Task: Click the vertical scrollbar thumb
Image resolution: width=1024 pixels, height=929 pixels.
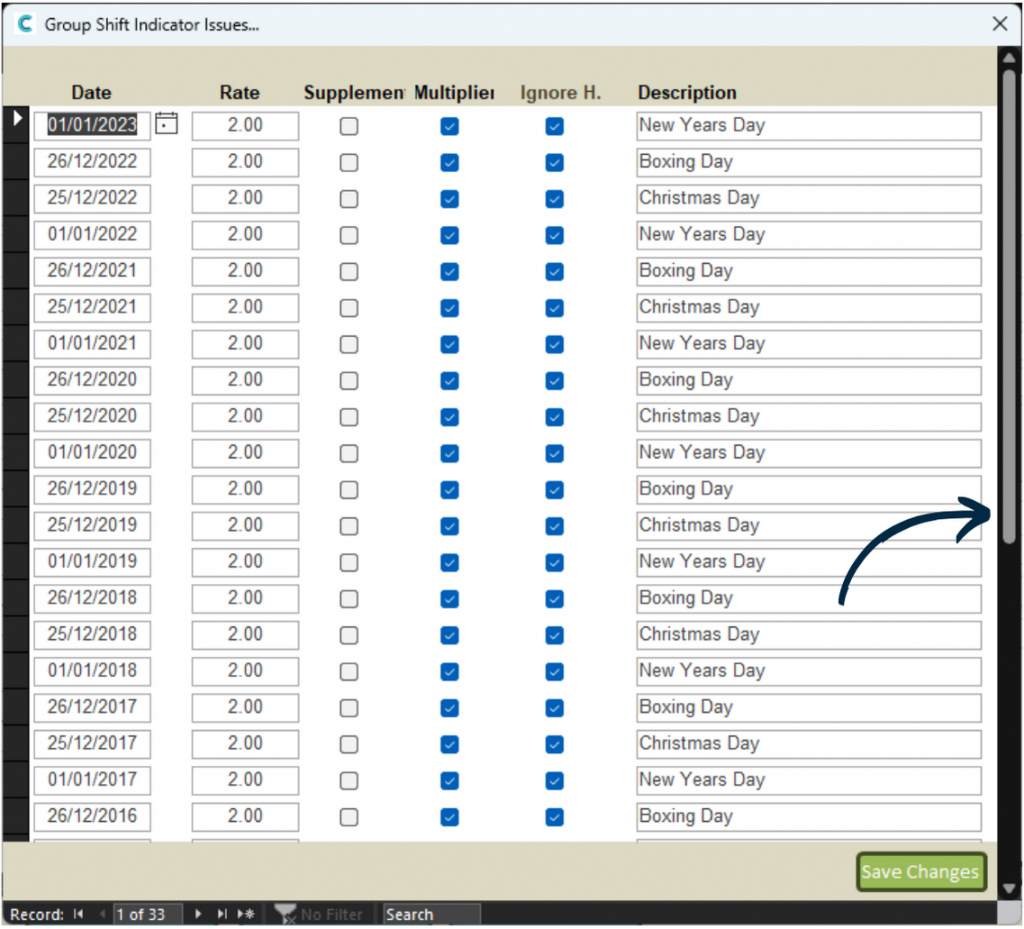Action: 1009,306
